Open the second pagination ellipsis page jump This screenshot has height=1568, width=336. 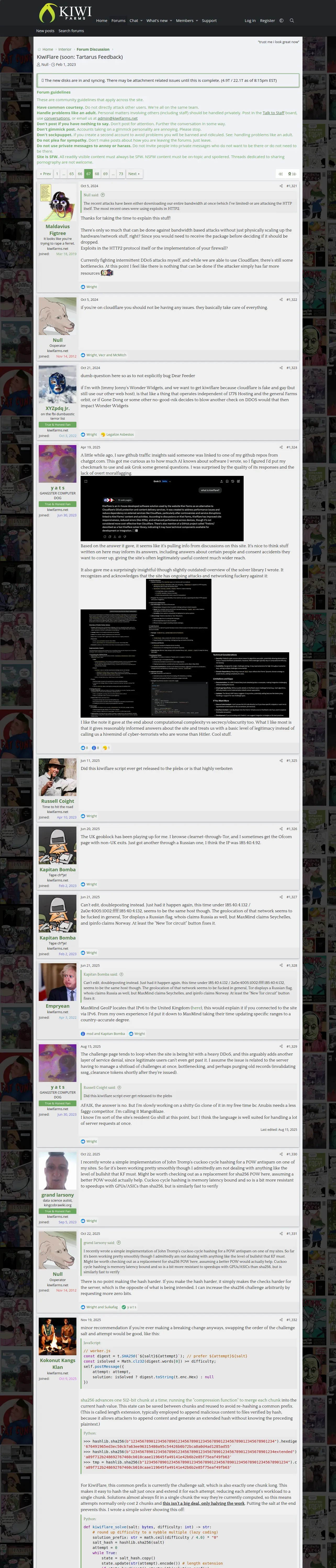(113, 174)
